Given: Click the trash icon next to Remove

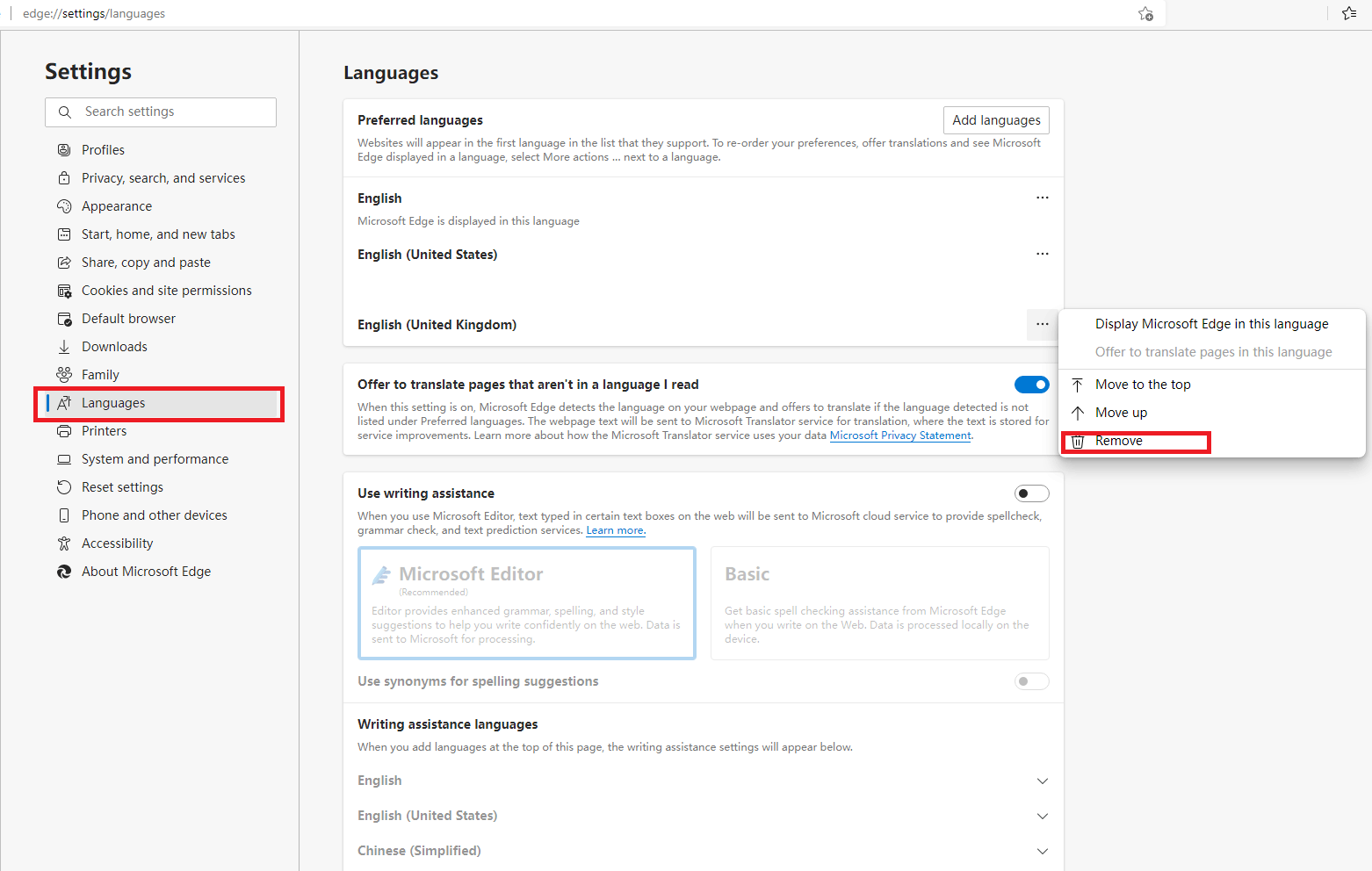Looking at the screenshot, I should (x=1078, y=441).
